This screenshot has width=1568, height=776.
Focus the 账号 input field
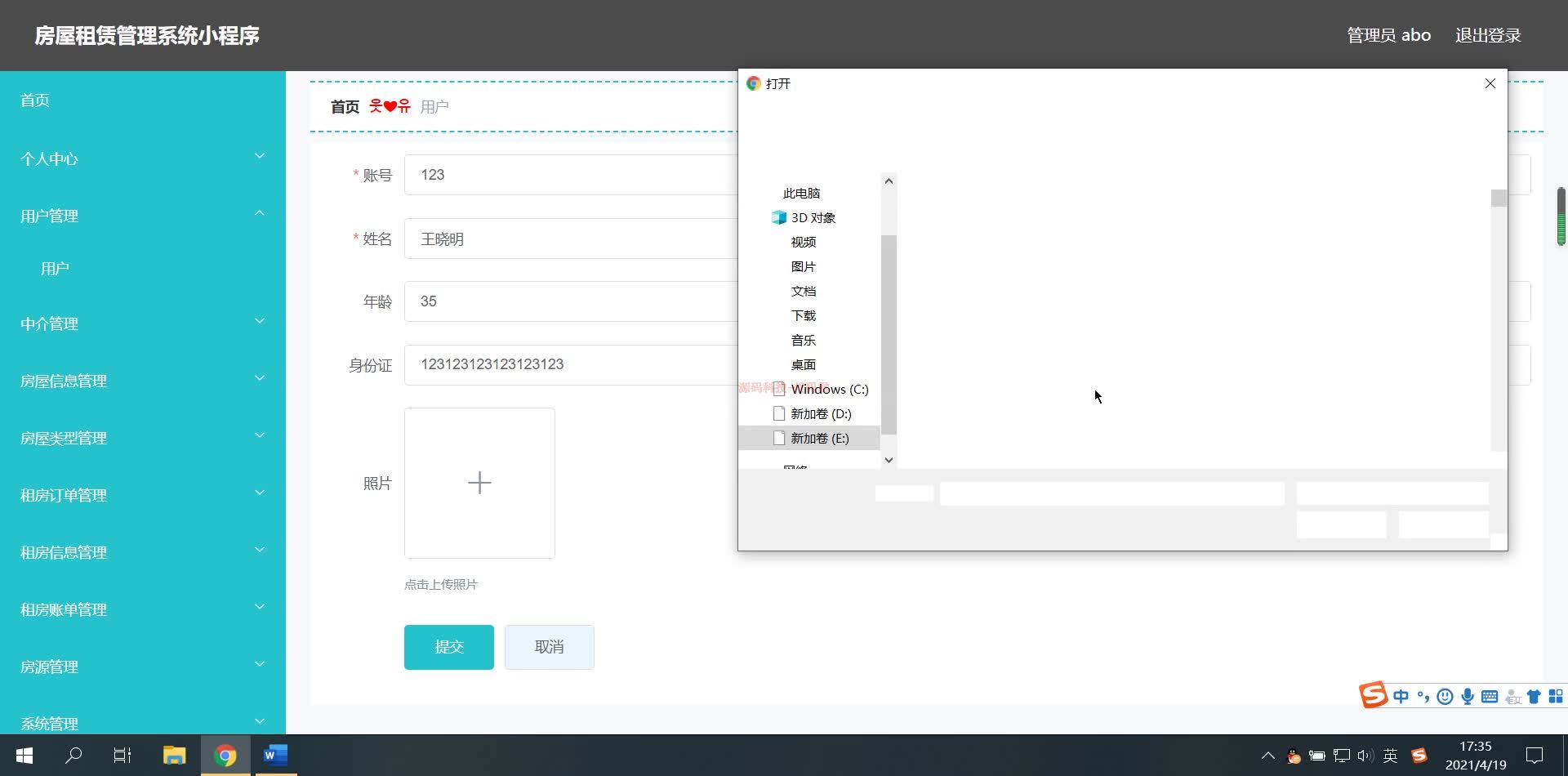pos(571,175)
